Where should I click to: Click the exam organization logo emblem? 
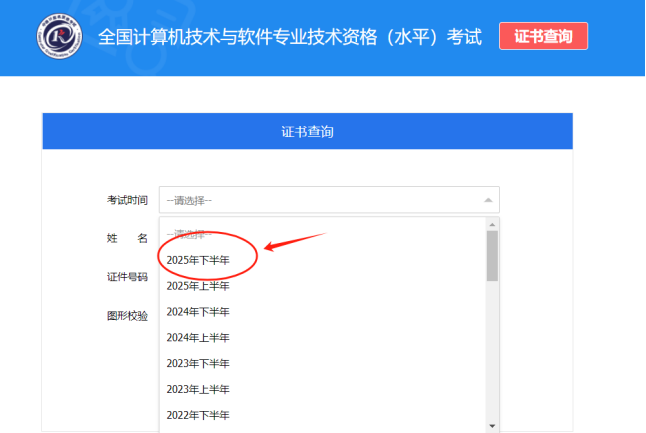tap(59, 36)
